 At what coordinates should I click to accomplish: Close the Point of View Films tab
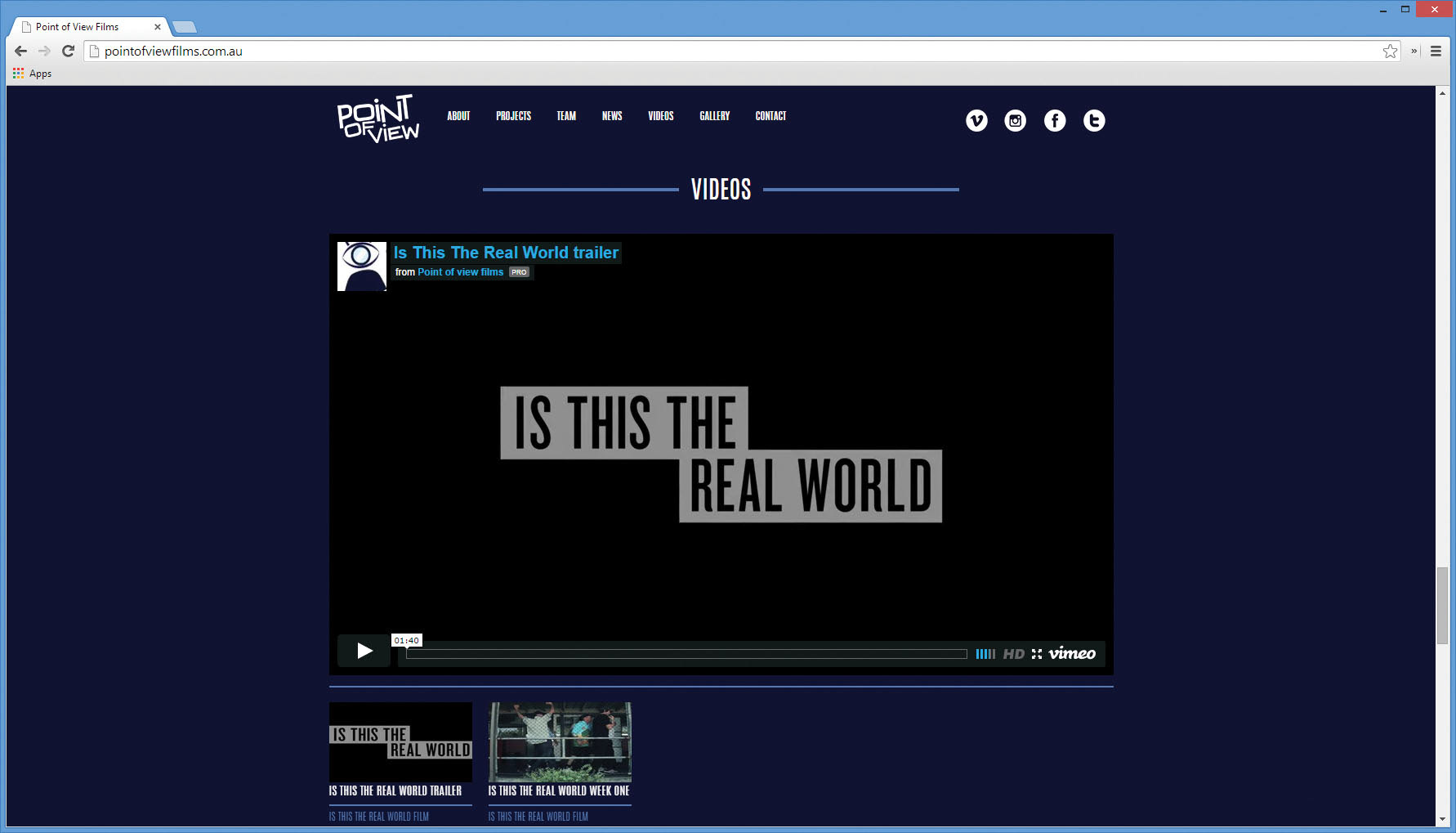pos(158,27)
